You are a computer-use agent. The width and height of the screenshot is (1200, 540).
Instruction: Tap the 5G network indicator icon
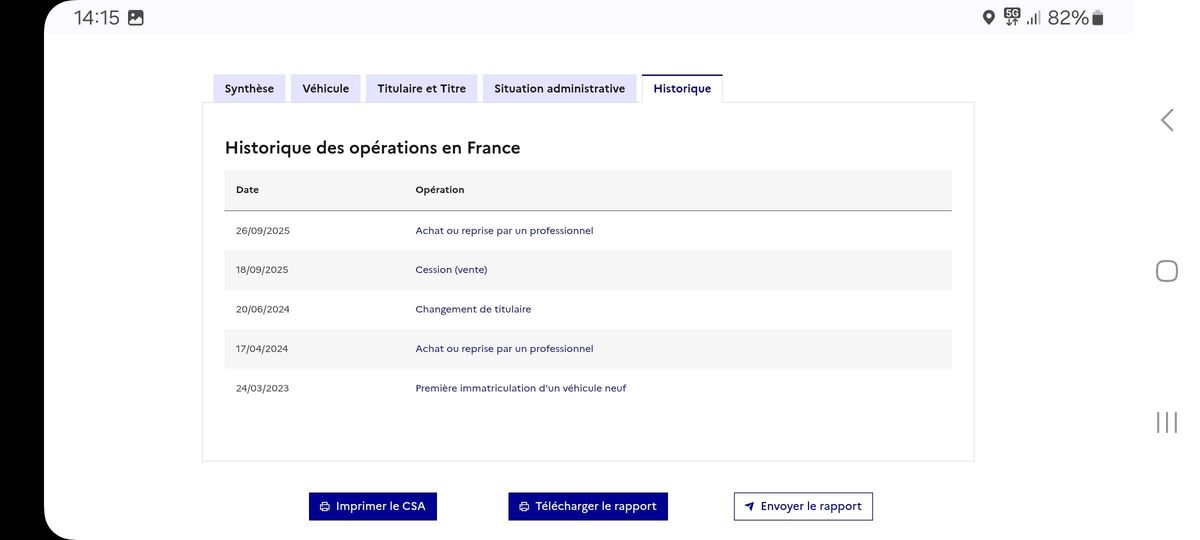pos(1012,17)
